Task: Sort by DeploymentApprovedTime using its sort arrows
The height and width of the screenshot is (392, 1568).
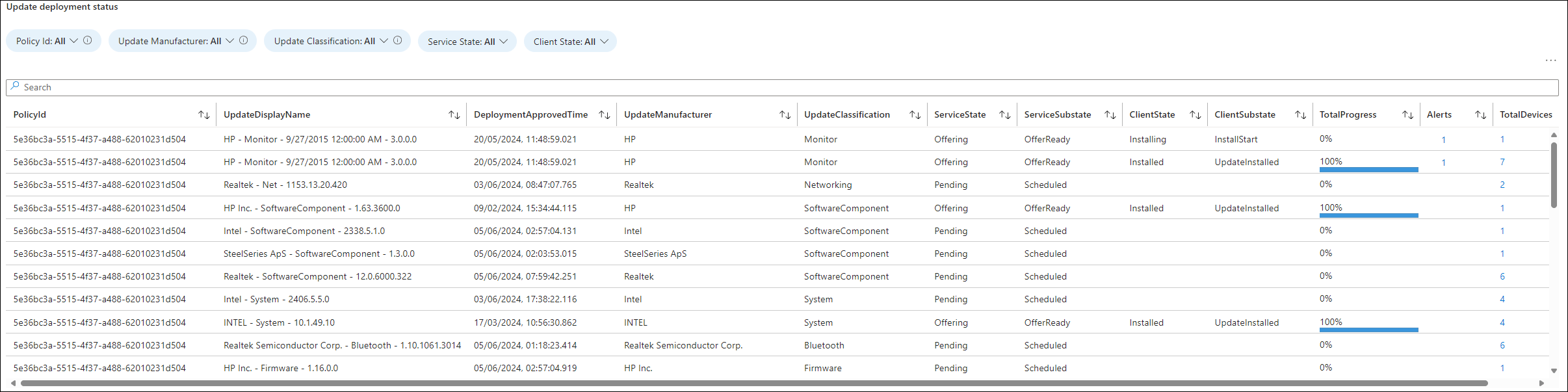Action: tap(605, 115)
